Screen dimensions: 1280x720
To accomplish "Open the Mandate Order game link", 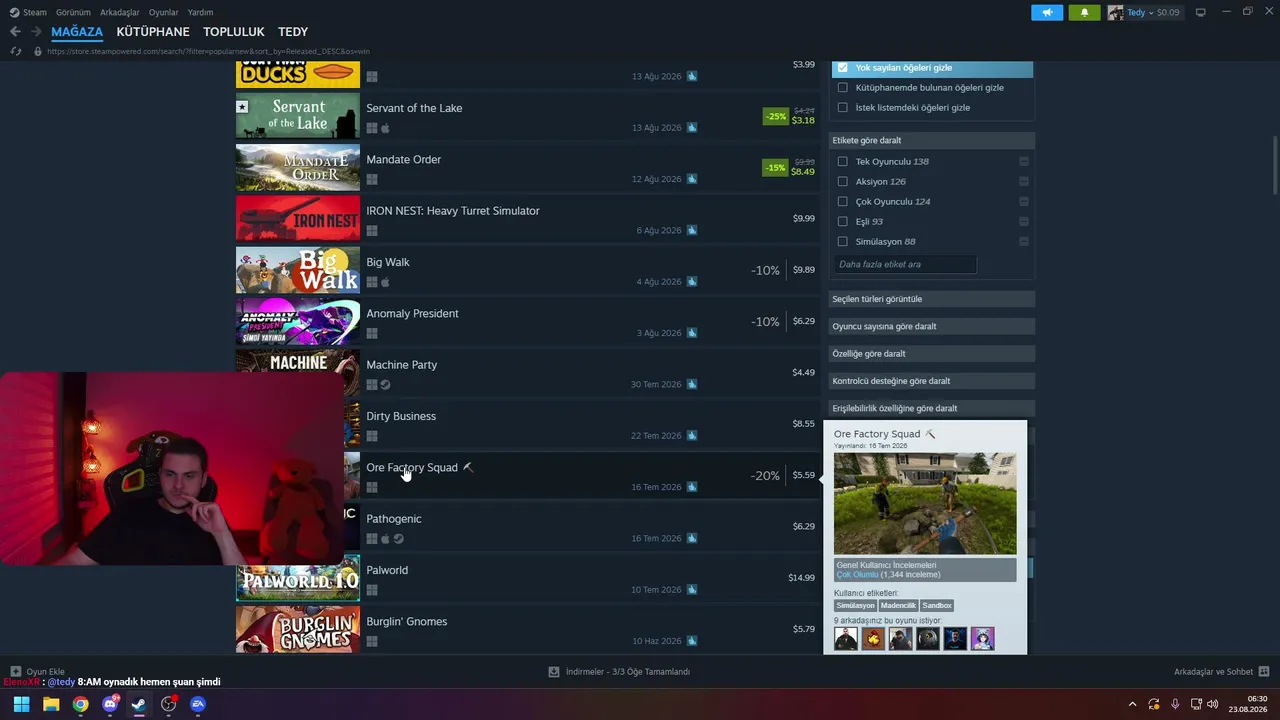I will pyautogui.click(x=403, y=159).
